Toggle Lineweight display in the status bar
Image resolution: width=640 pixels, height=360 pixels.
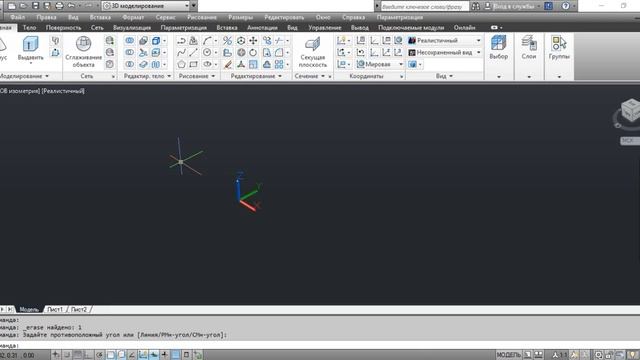pyautogui.click(x=164, y=355)
